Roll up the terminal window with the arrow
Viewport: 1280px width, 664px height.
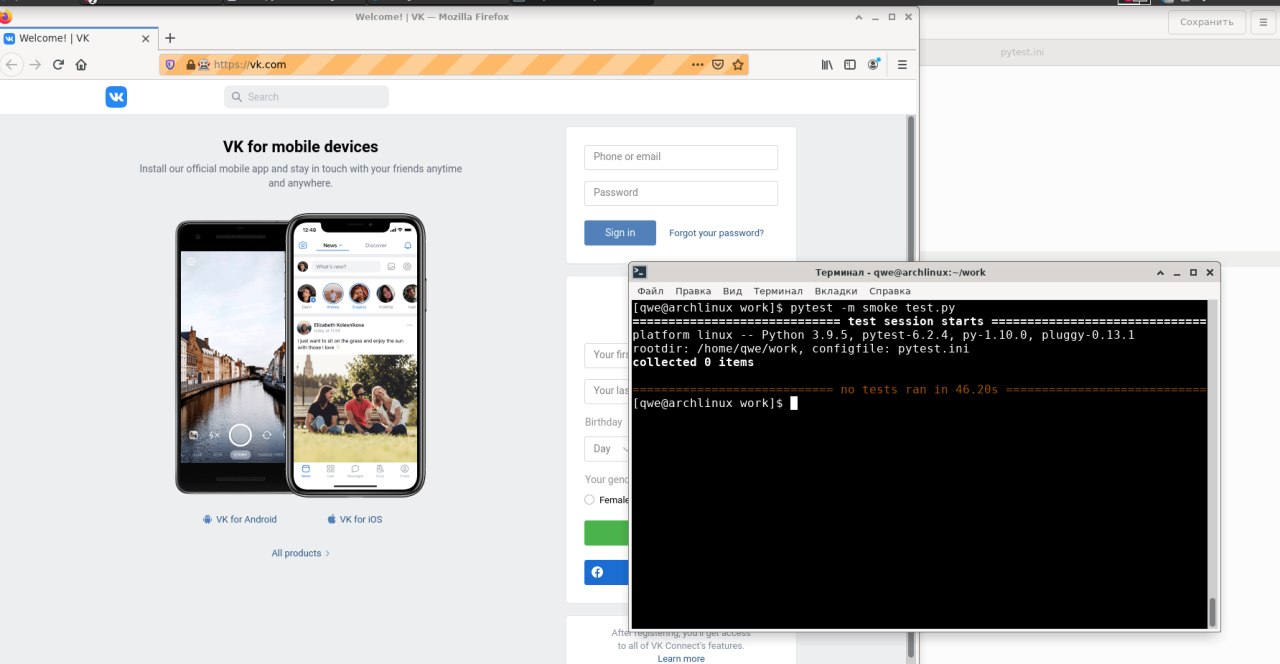[x=1159, y=272]
